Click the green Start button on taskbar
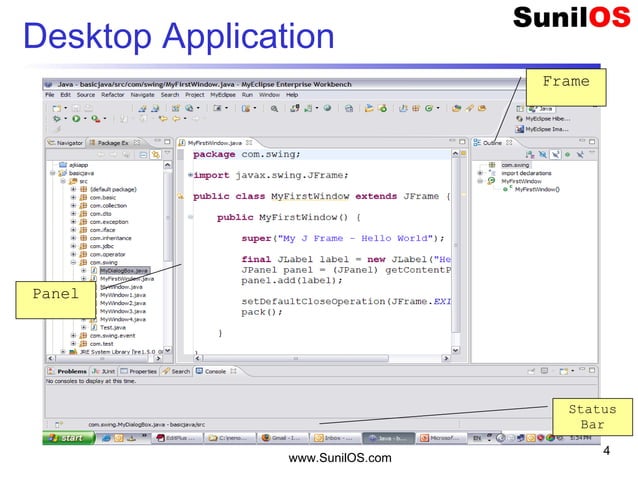 point(68,438)
